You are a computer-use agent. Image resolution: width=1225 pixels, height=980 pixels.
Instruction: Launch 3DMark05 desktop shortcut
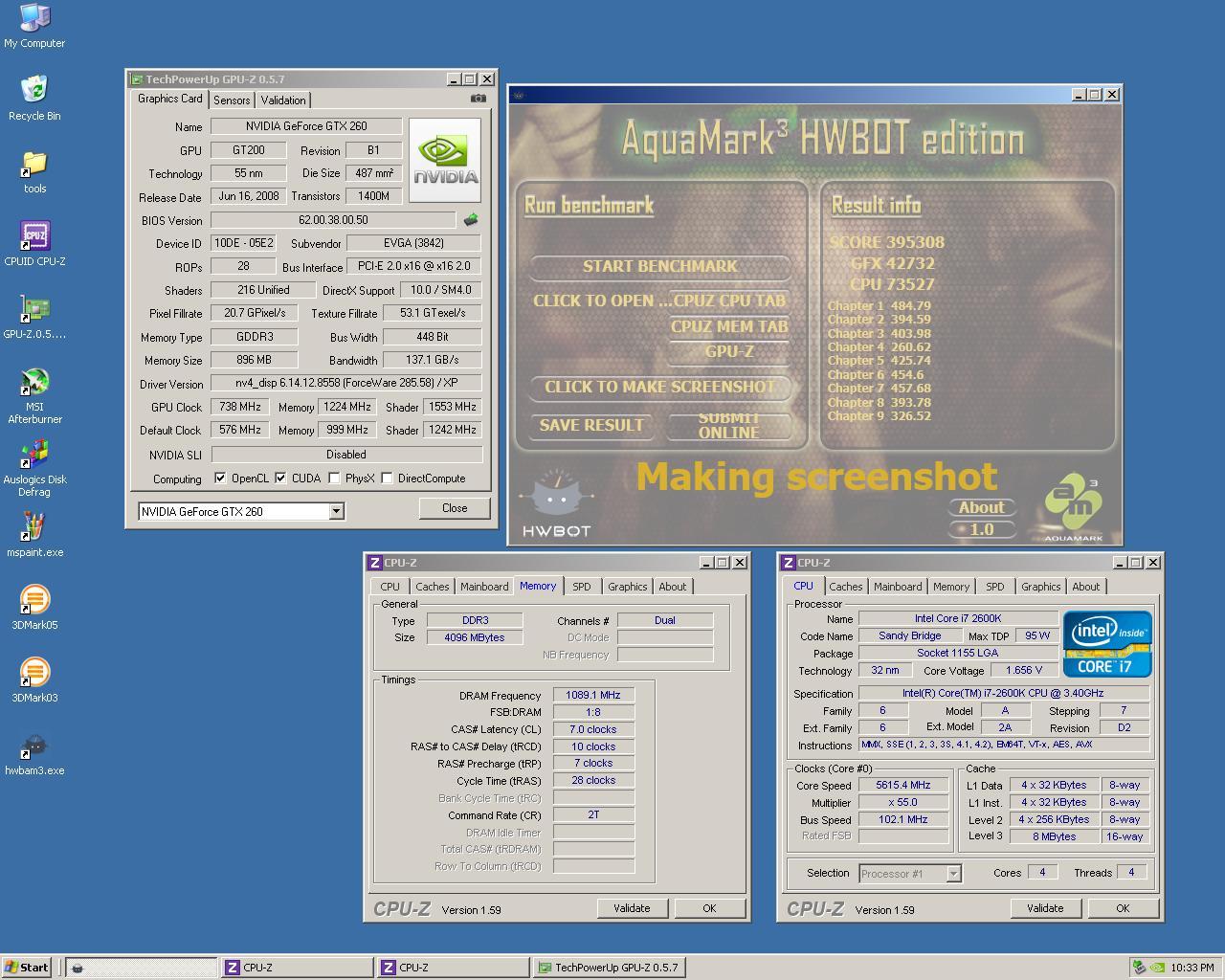coord(34,607)
